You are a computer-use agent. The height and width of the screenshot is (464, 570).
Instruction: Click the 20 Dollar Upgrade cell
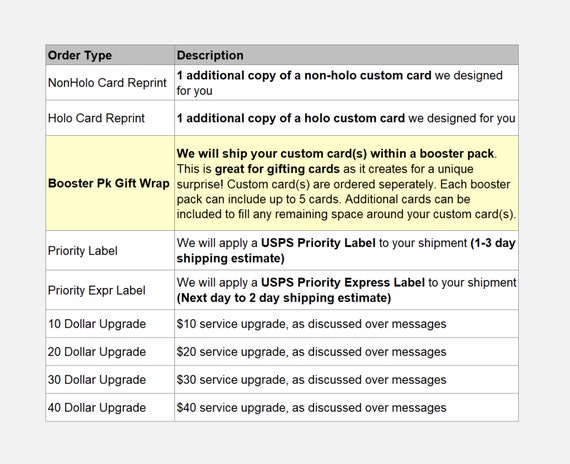click(x=110, y=352)
